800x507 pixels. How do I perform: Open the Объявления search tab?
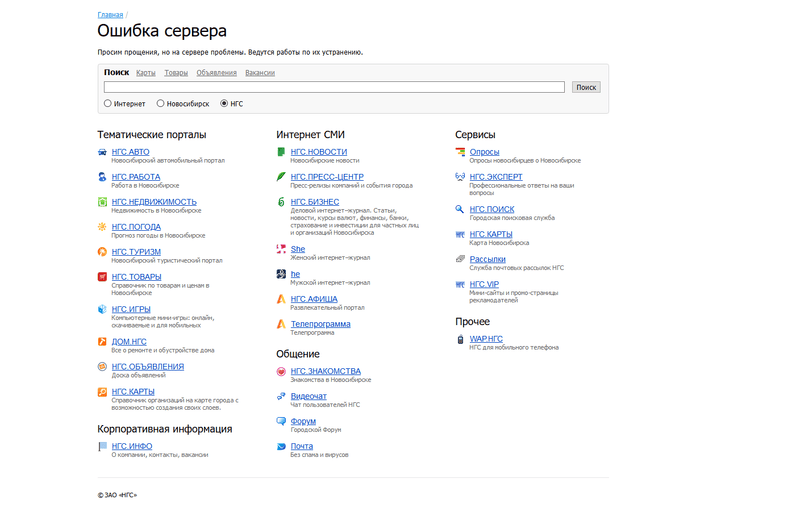click(216, 73)
